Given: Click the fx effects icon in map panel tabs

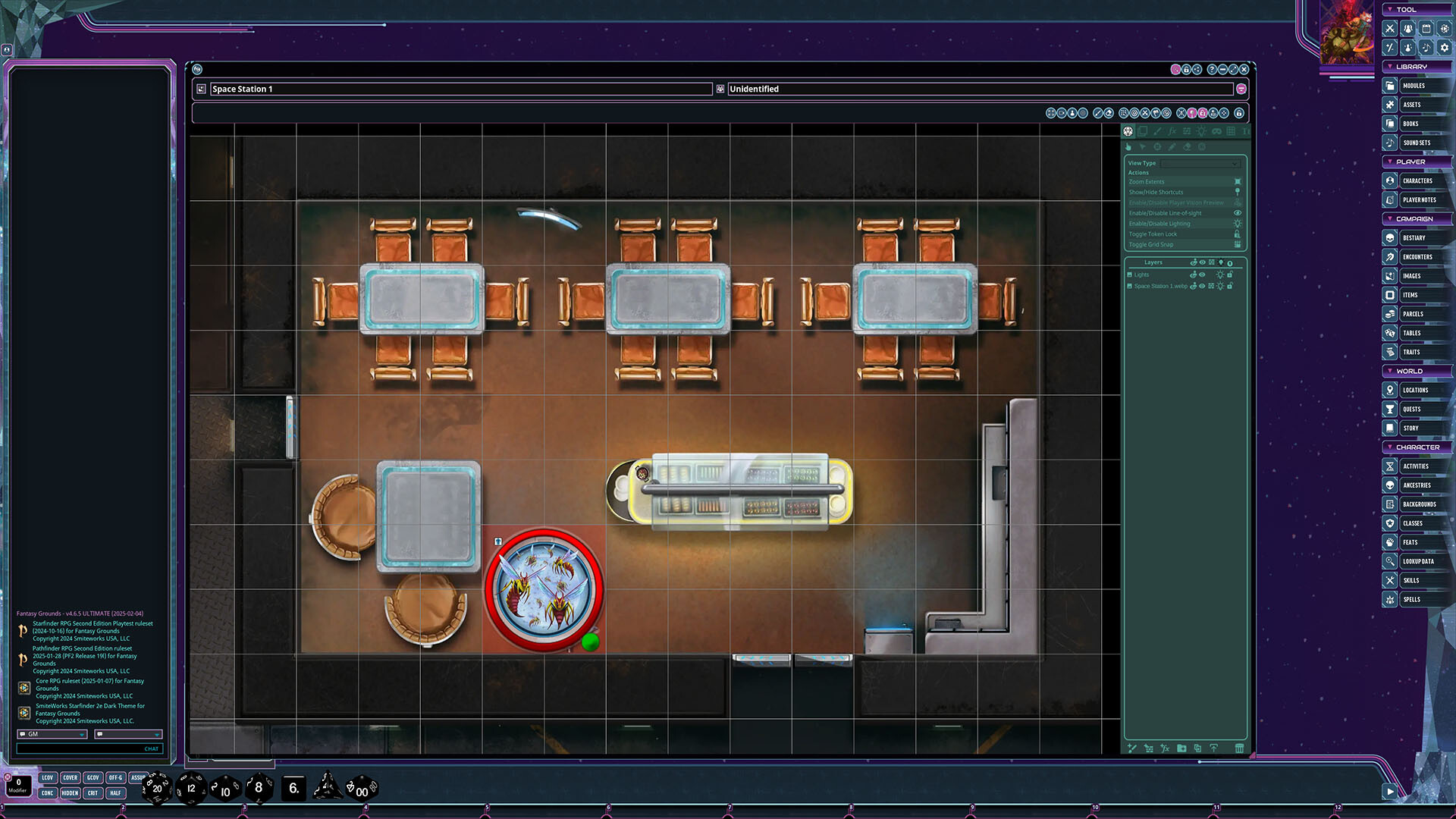Looking at the screenshot, I should click(1174, 130).
